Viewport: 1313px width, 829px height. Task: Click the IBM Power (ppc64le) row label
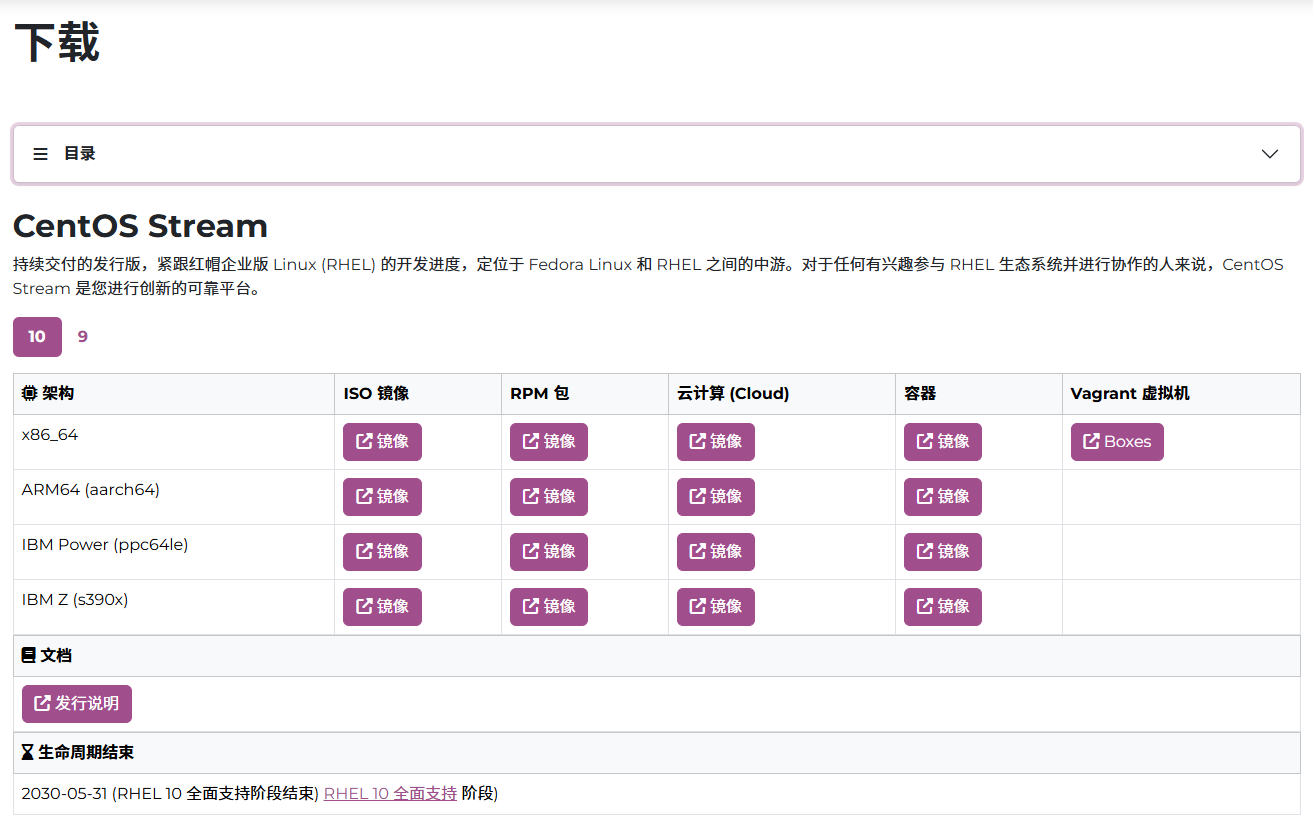coord(105,545)
